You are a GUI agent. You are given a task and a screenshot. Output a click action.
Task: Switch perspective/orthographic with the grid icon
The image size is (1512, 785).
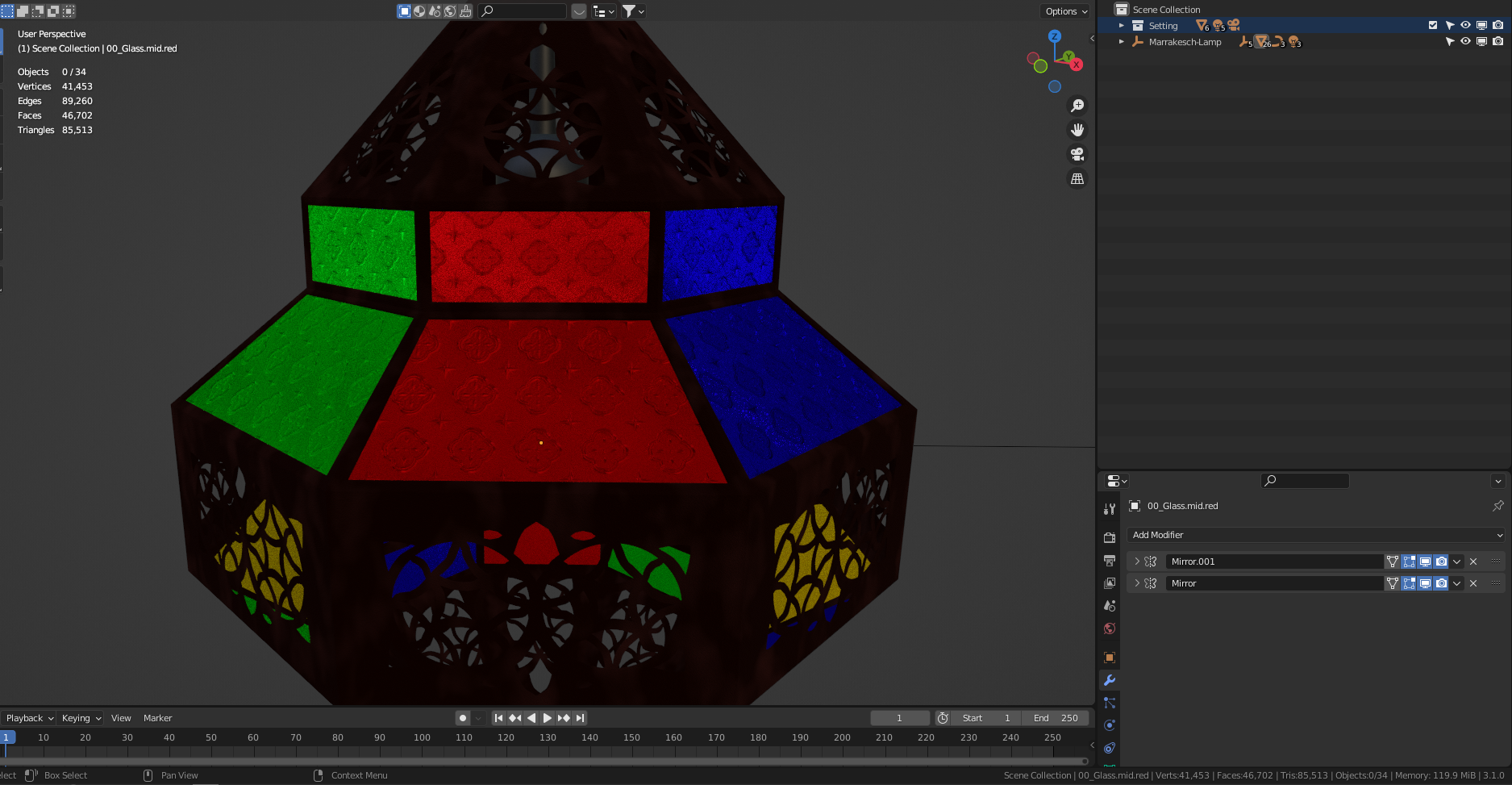point(1077,179)
